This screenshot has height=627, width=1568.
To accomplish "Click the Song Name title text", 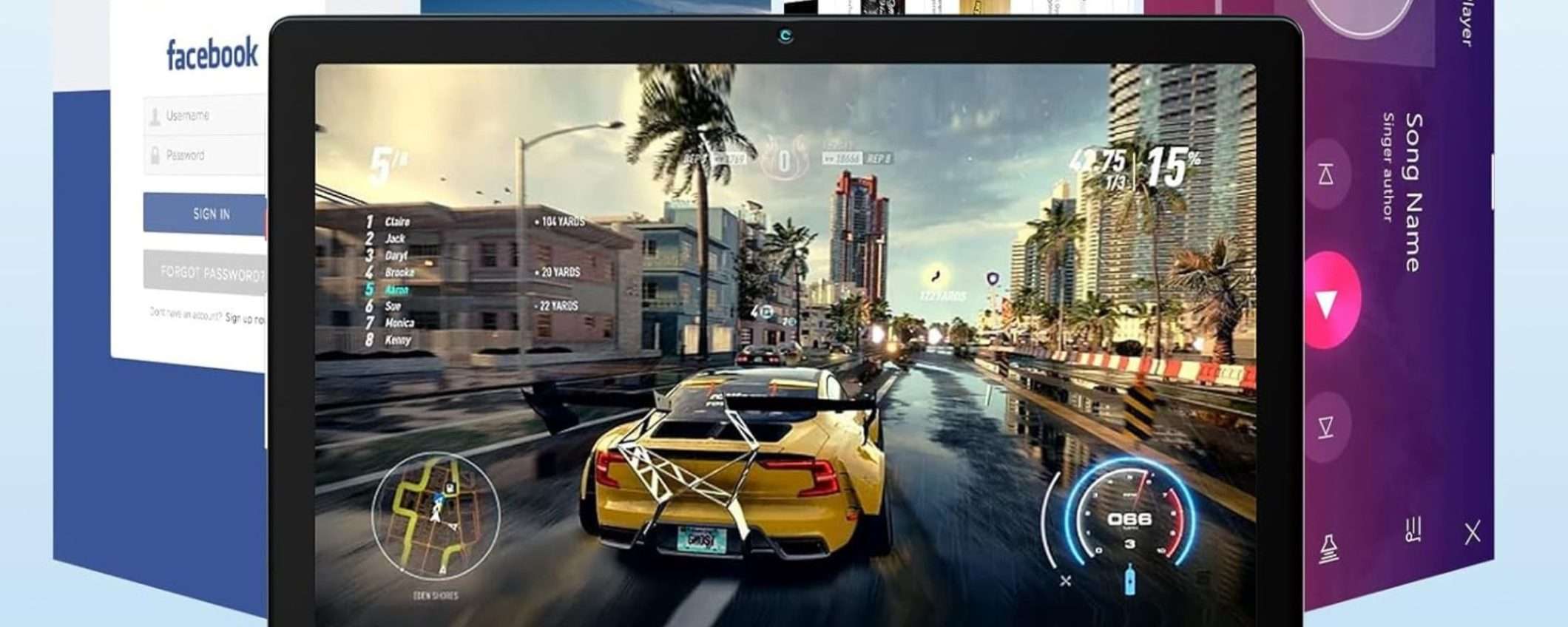I will click(1413, 192).
